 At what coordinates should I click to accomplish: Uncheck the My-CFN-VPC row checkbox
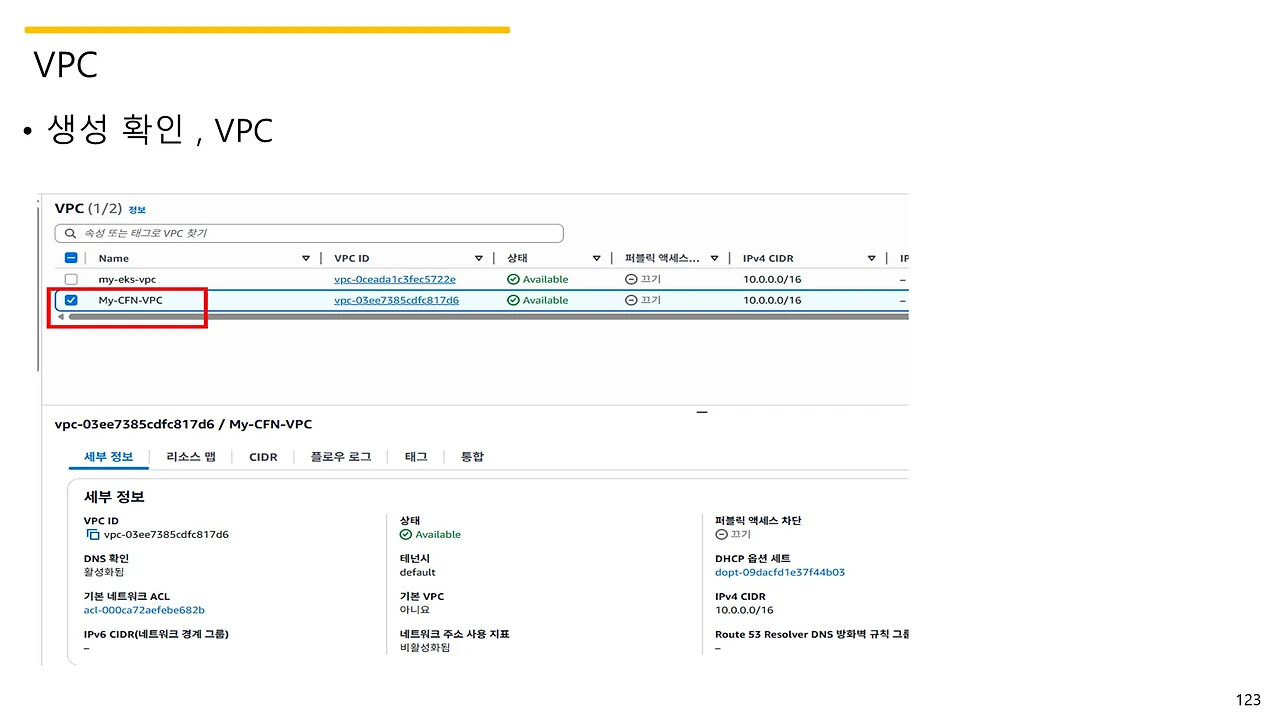(71, 300)
